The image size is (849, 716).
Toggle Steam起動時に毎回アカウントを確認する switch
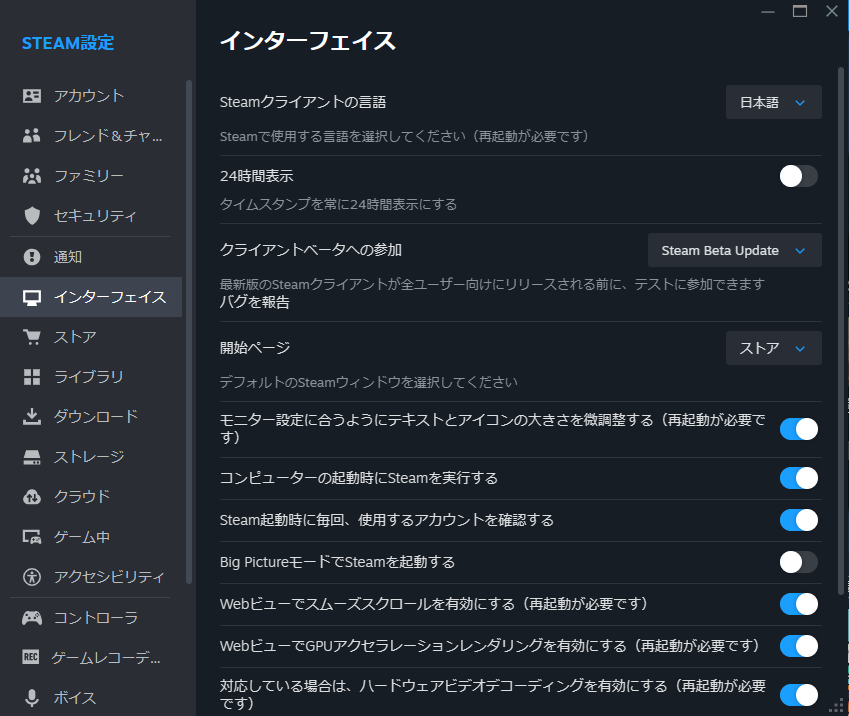(x=799, y=520)
